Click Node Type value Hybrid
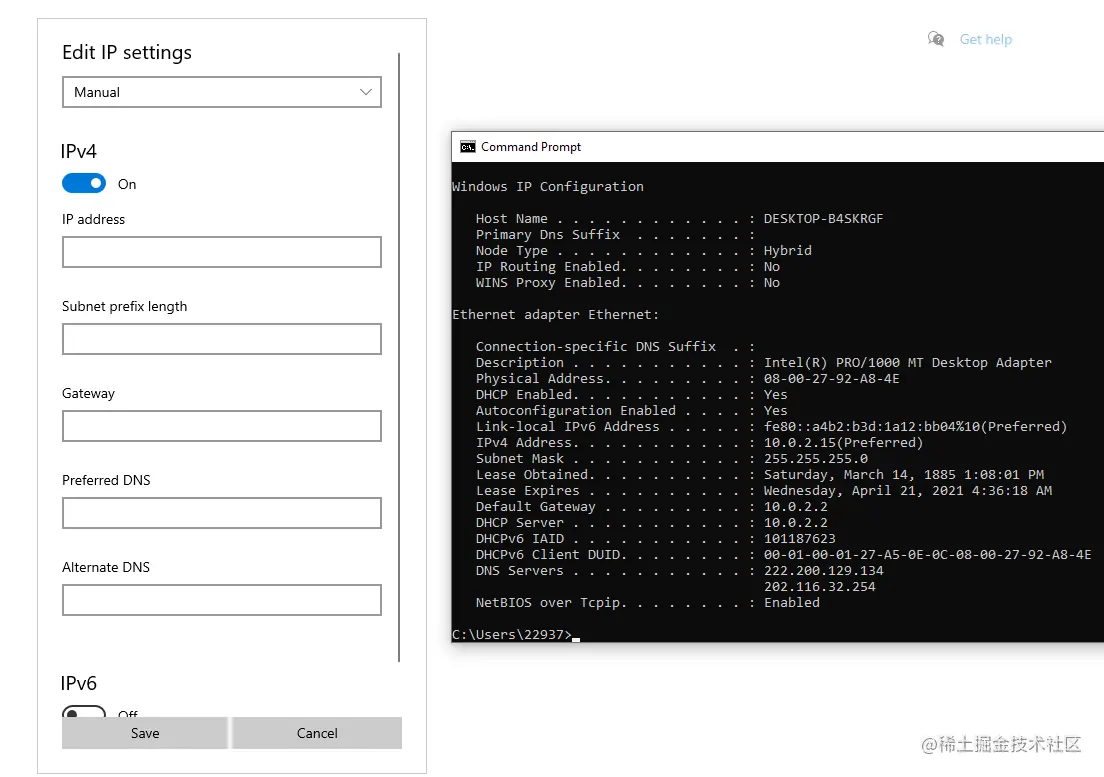The image size is (1104, 777). pos(787,251)
